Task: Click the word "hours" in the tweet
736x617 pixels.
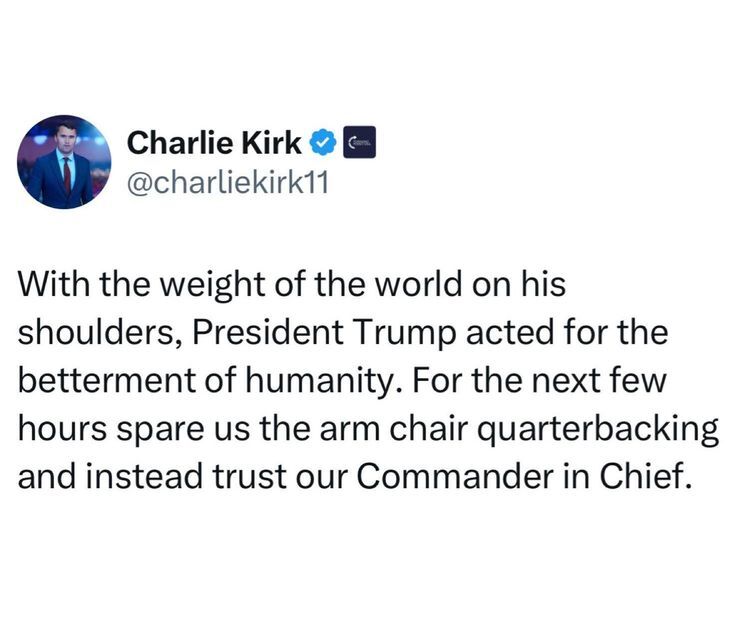Action: pyautogui.click(x=62, y=429)
